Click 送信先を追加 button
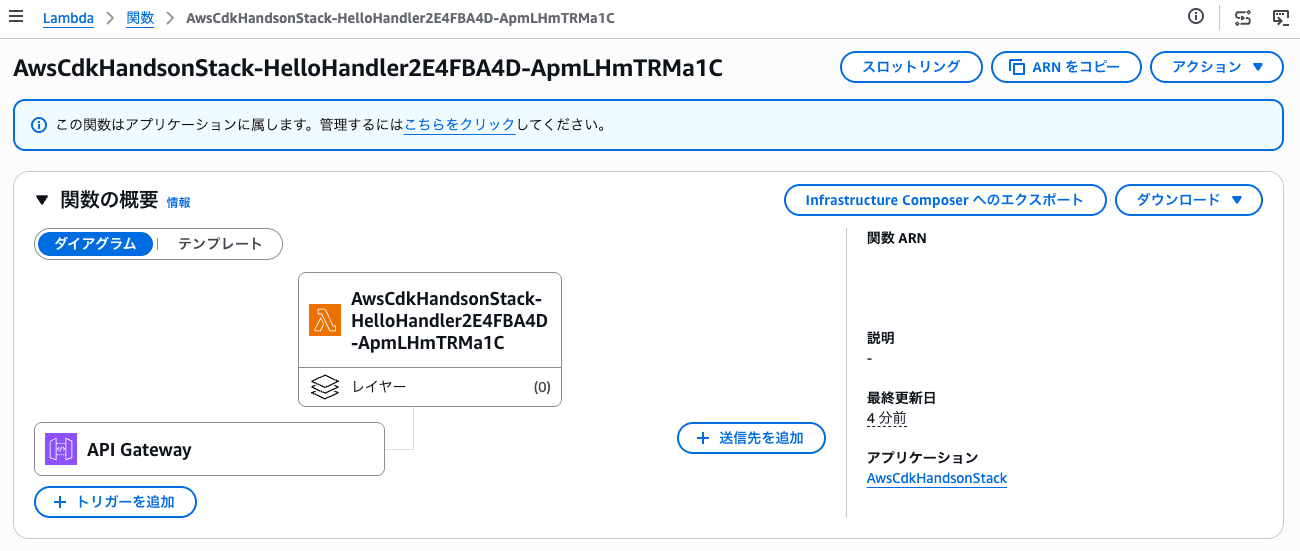The image size is (1300, 551). (x=751, y=438)
